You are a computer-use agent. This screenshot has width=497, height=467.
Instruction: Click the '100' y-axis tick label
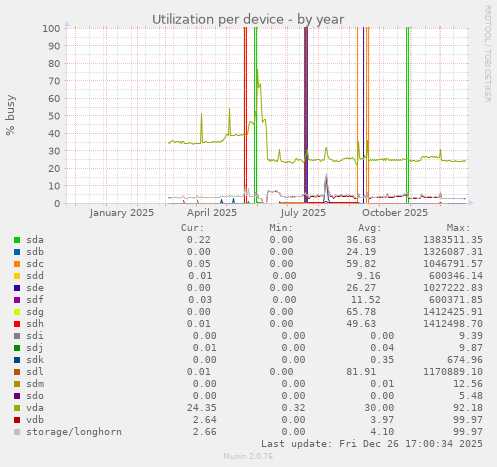tap(51, 28)
